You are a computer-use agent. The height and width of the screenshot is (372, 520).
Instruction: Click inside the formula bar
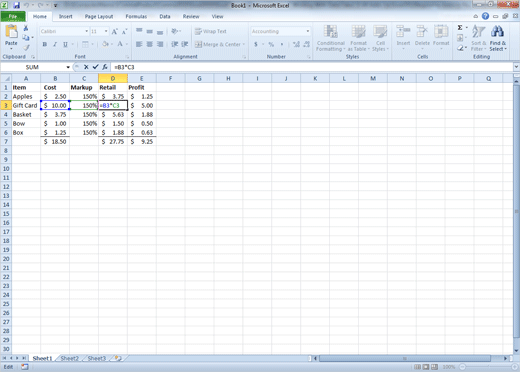pos(312,67)
